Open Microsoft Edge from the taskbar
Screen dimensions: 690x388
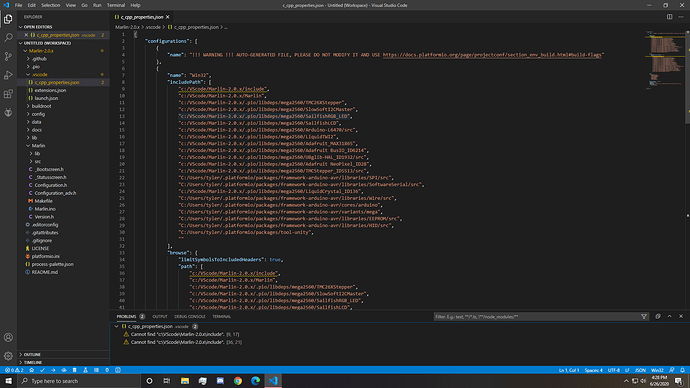point(255,381)
